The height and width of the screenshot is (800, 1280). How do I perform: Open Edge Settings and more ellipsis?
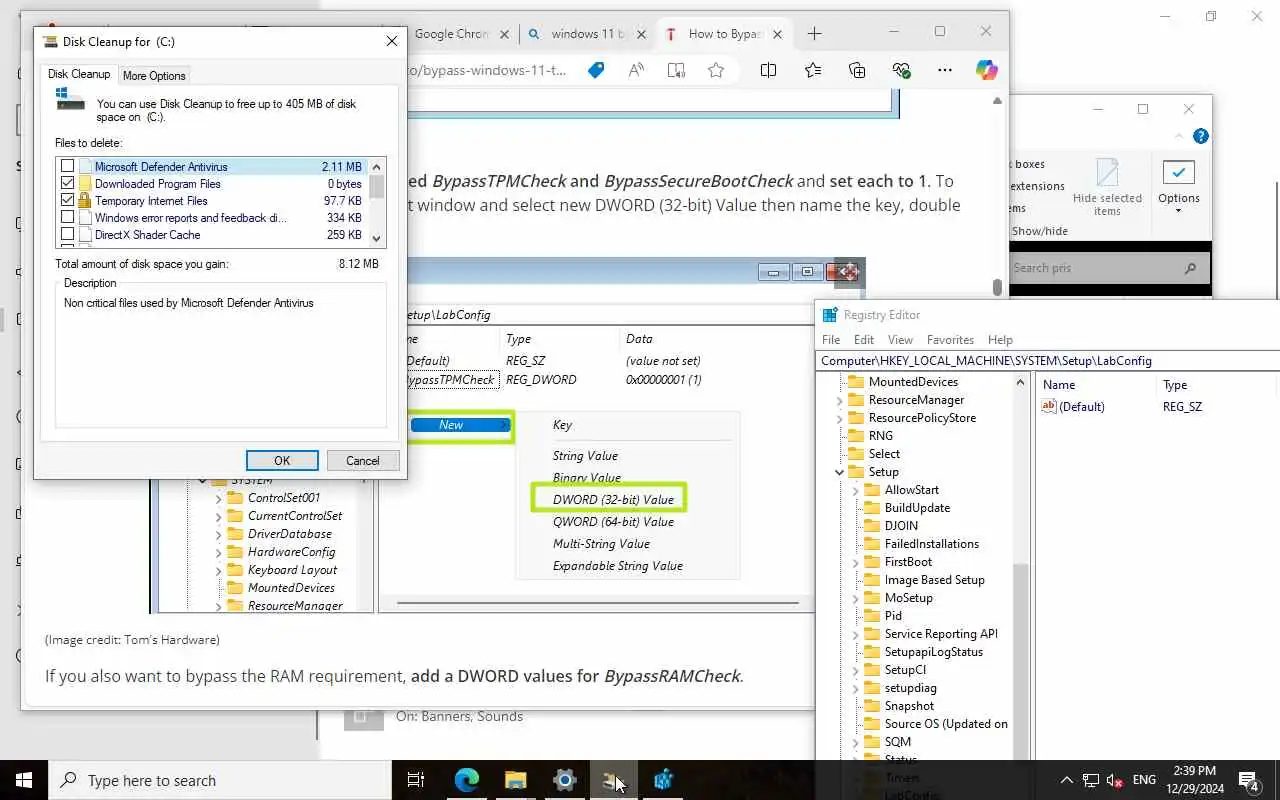(945, 70)
